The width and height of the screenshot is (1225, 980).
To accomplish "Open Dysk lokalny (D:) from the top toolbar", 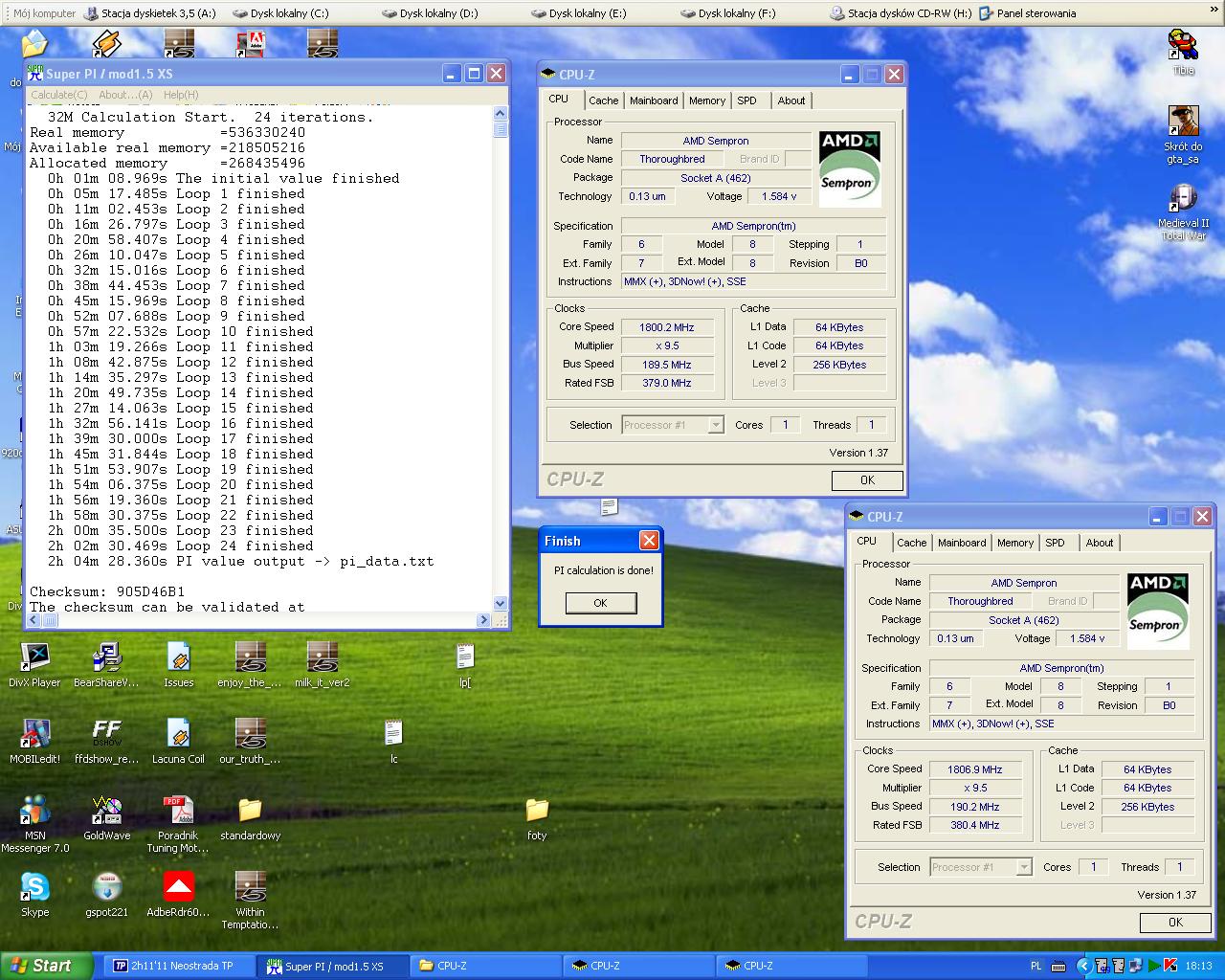I will [x=429, y=13].
